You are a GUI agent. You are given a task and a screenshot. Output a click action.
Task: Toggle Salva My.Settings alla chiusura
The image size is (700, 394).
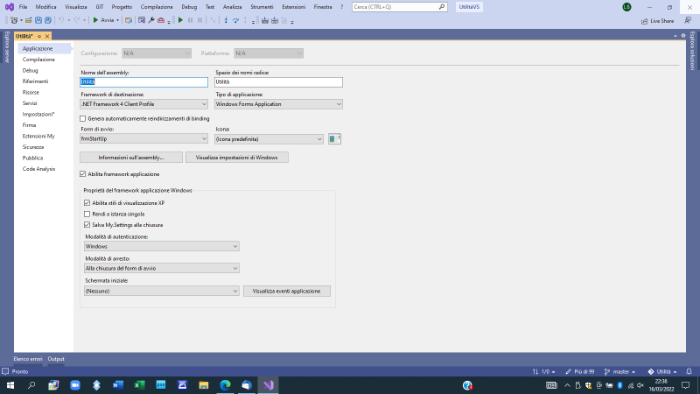87,225
